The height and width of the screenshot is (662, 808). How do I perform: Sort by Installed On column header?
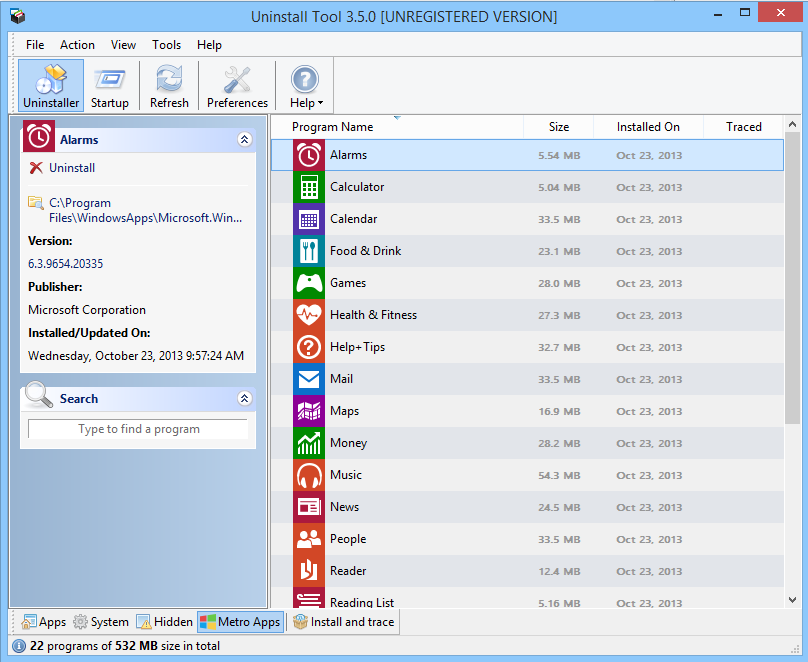648,127
